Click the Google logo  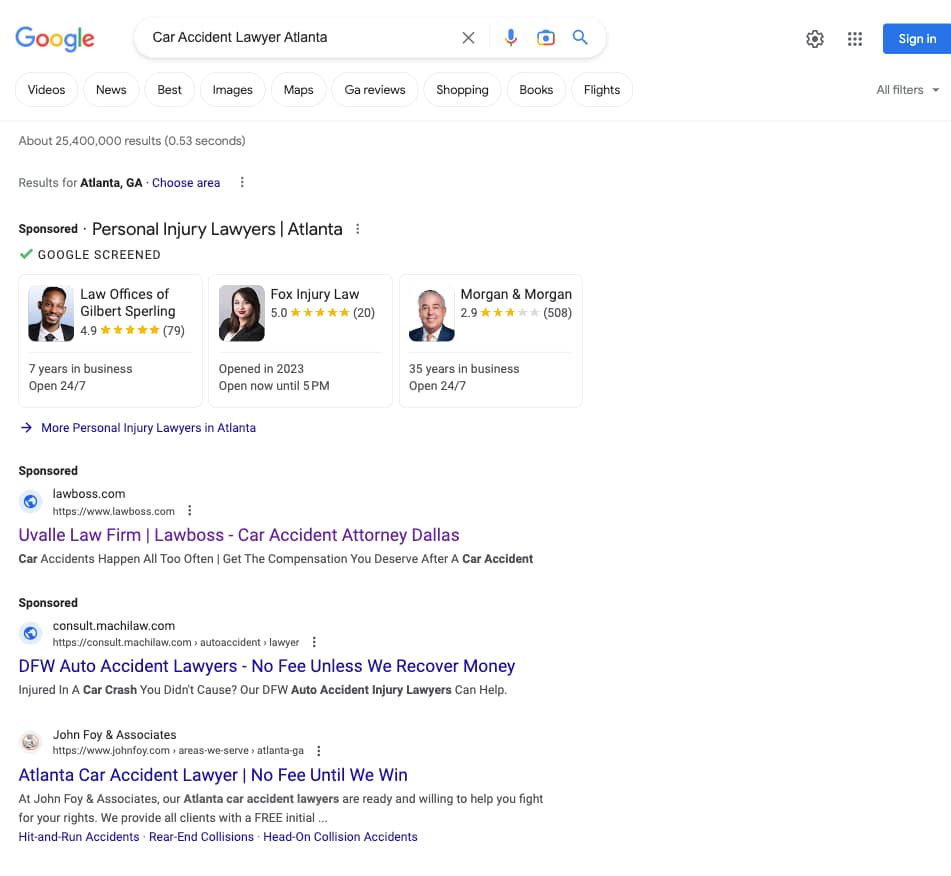[x=55, y=38]
